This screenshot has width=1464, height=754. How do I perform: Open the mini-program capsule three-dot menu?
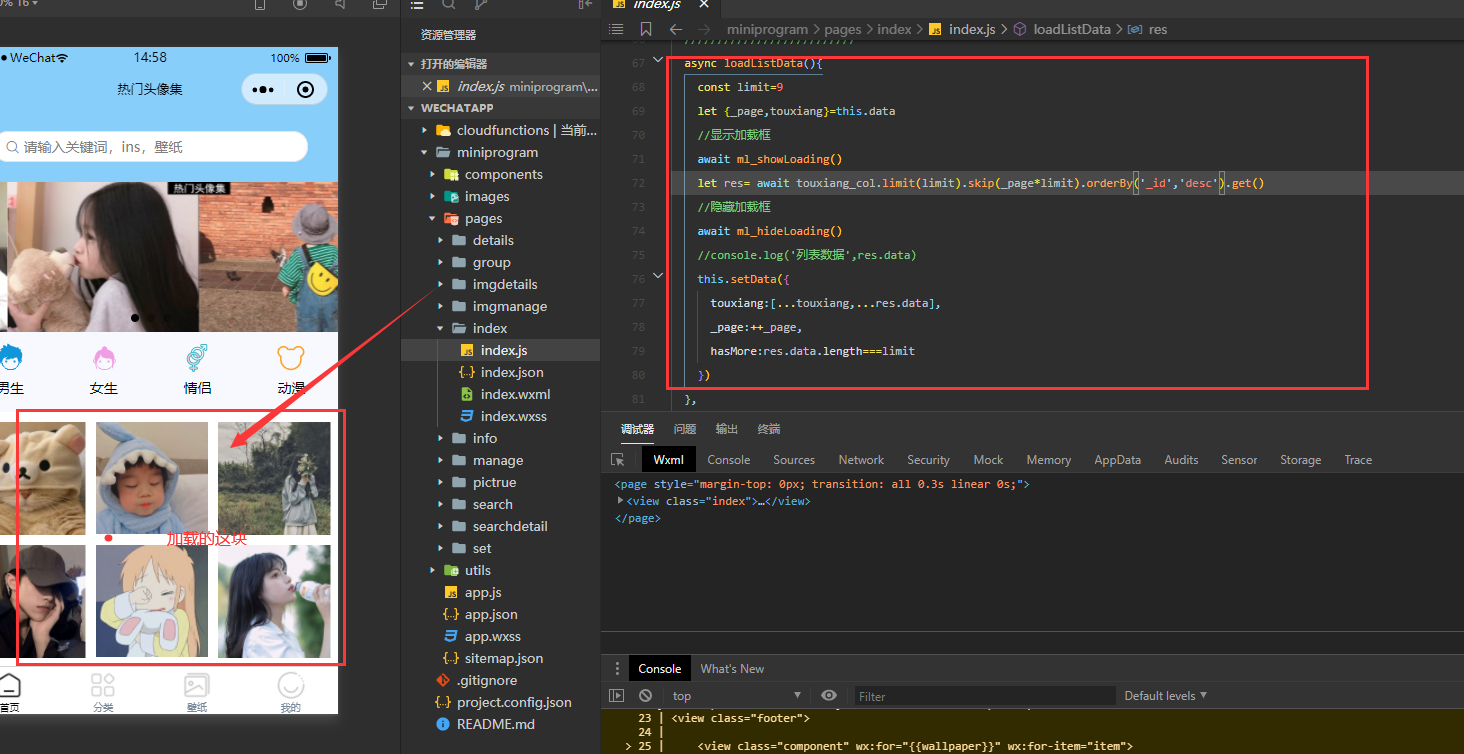click(263, 90)
